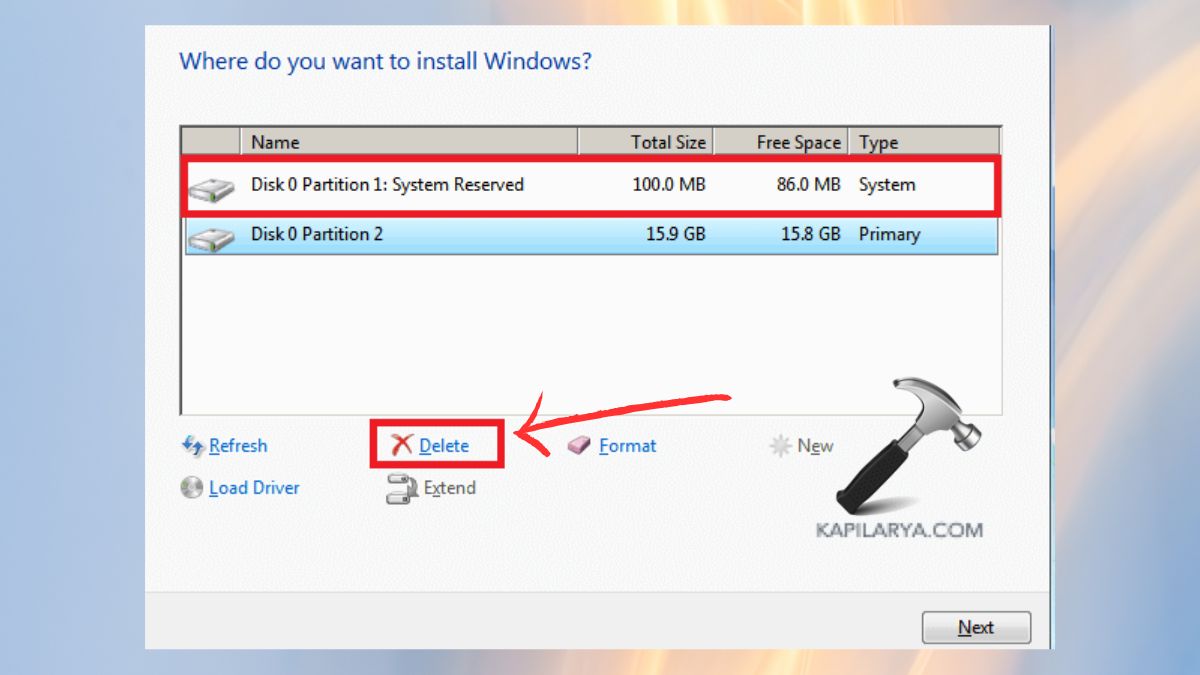The width and height of the screenshot is (1200, 675).
Task: Click the 15.8 GB free space value
Action: [809, 234]
